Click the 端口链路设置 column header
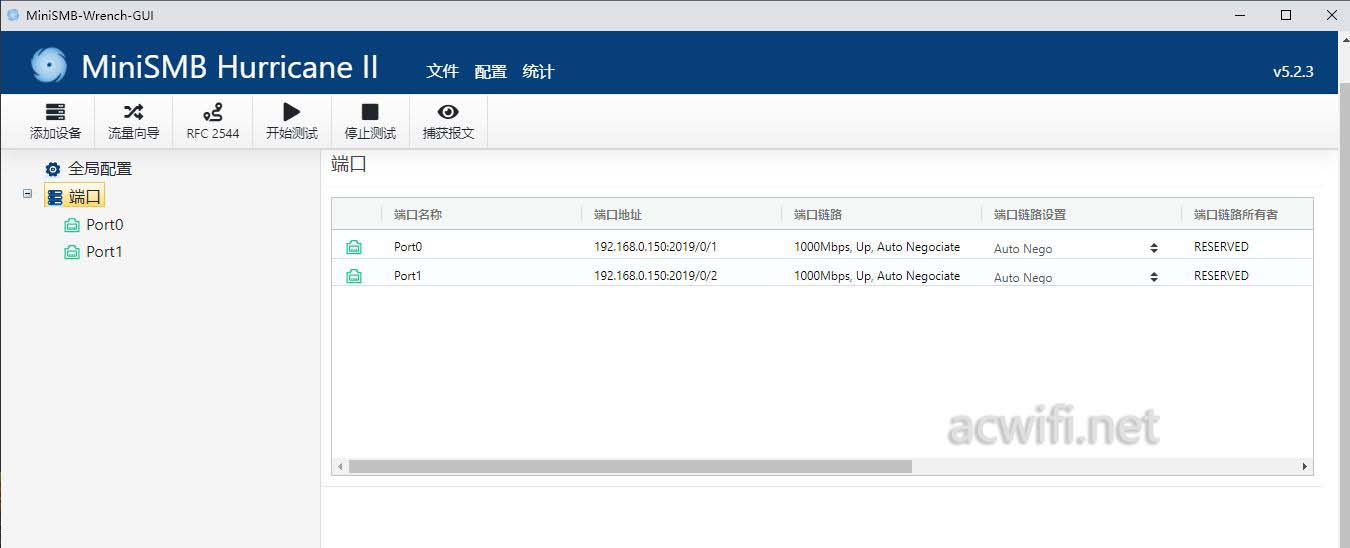This screenshot has width=1350, height=548. coord(1030,214)
